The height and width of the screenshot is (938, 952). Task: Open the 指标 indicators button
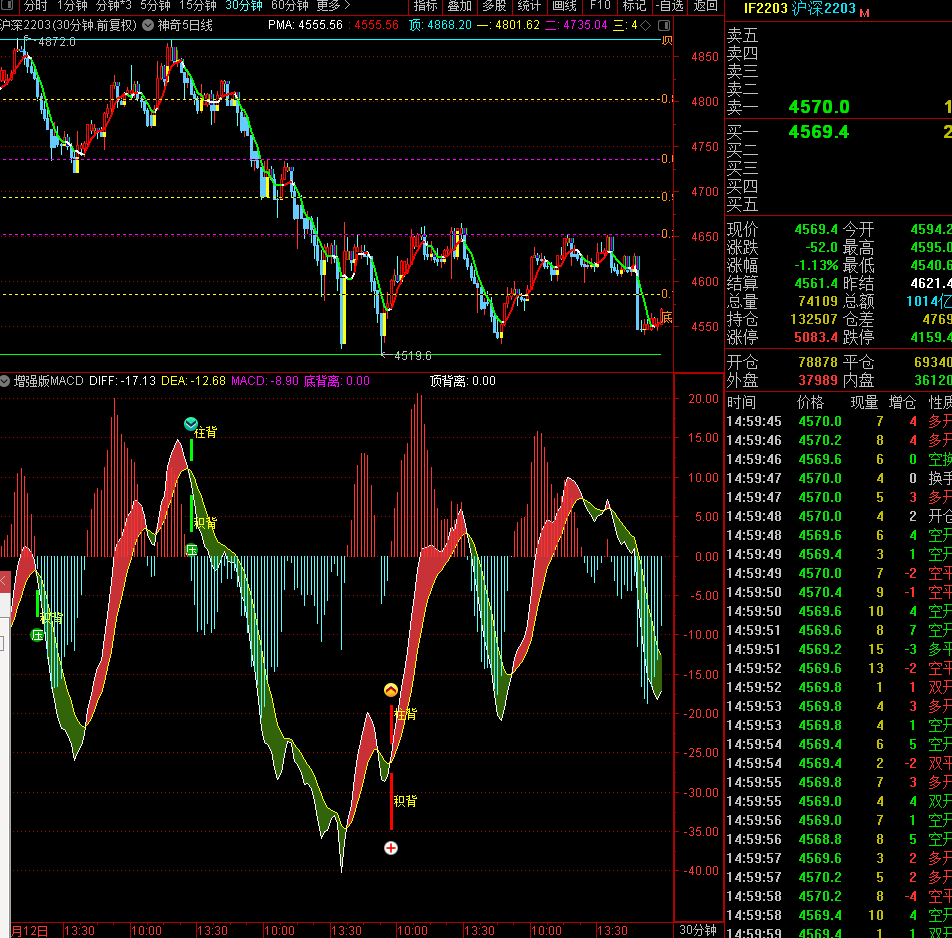[425, 6]
